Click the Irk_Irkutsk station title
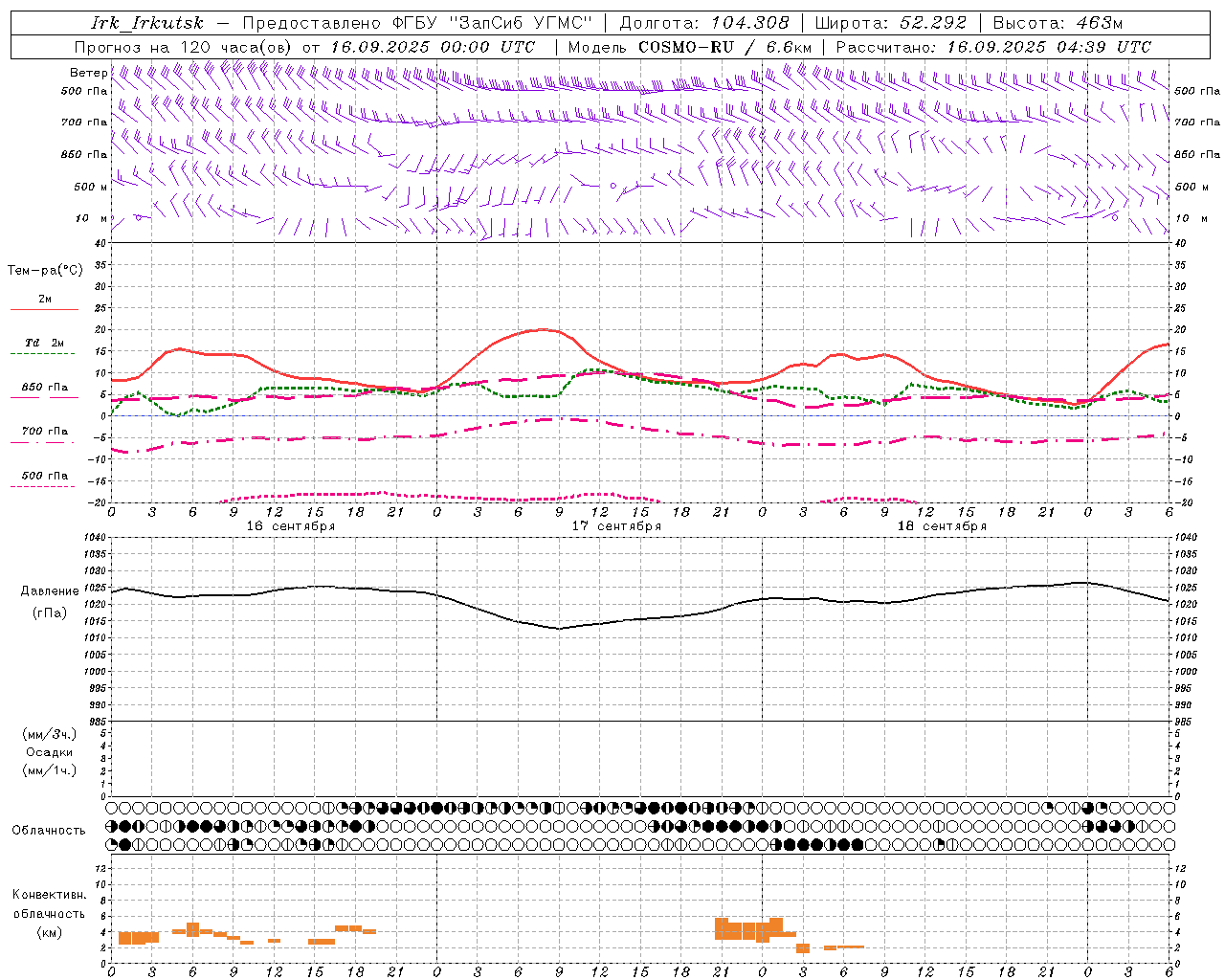Viewport: 1225px width, 980px height. click(x=146, y=23)
